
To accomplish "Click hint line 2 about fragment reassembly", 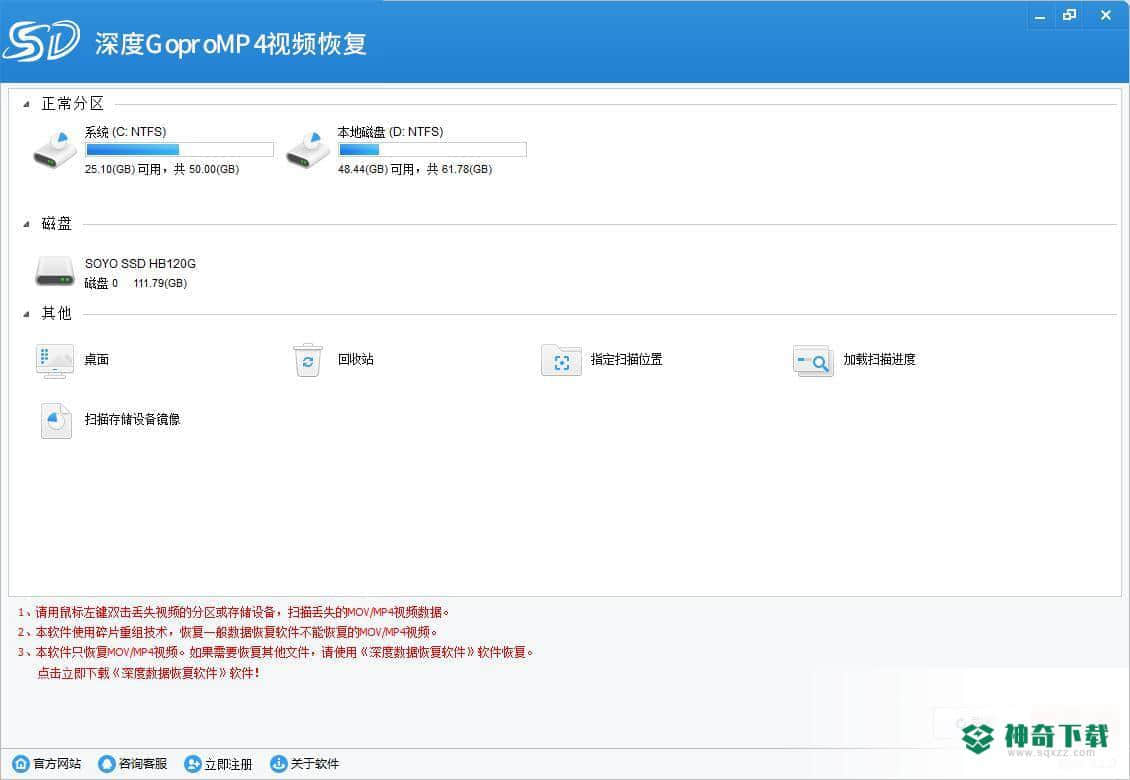I will (228, 632).
